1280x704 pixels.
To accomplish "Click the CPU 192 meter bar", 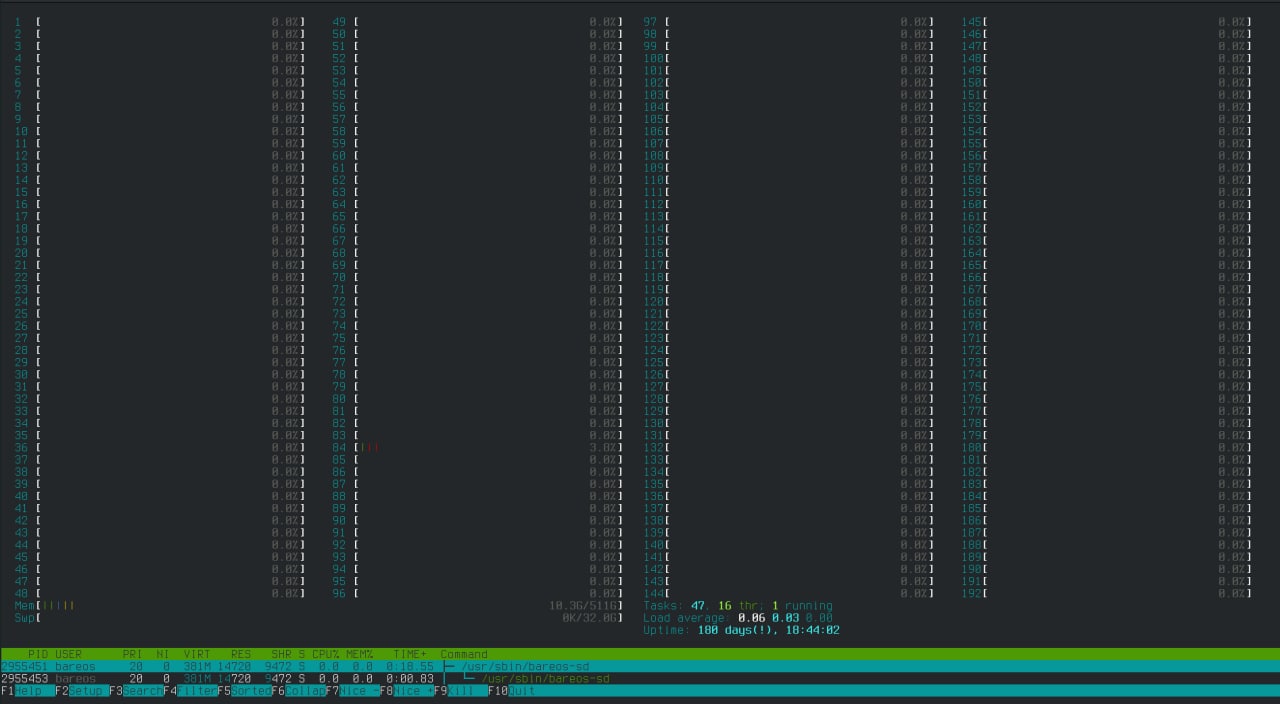I will click(x=1107, y=593).
